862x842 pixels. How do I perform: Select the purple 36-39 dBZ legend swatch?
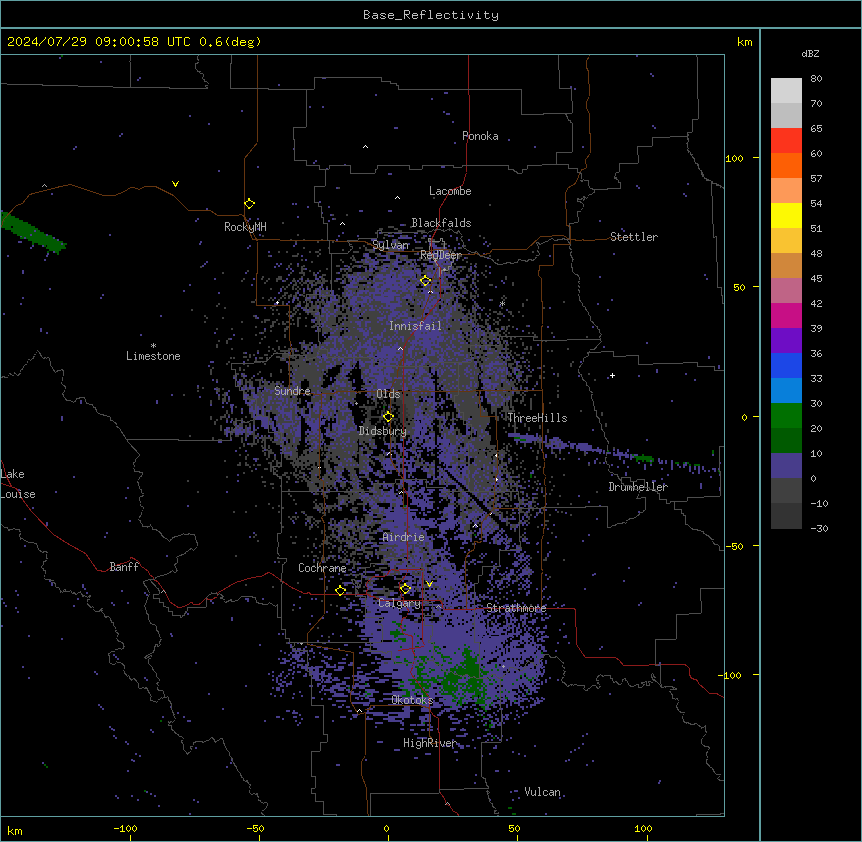(786, 341)
